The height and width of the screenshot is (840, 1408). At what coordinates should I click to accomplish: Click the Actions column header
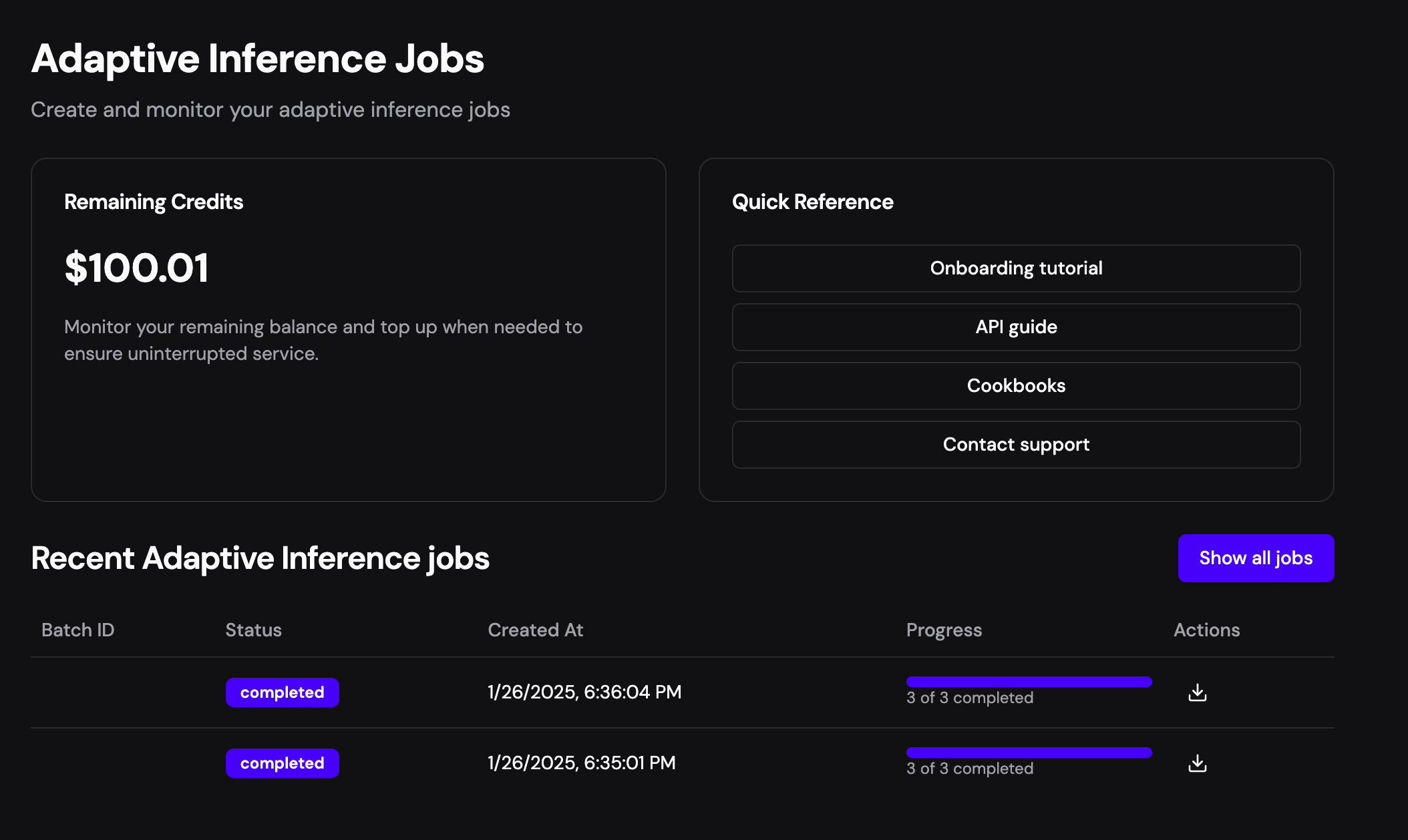click(1206, 630)
